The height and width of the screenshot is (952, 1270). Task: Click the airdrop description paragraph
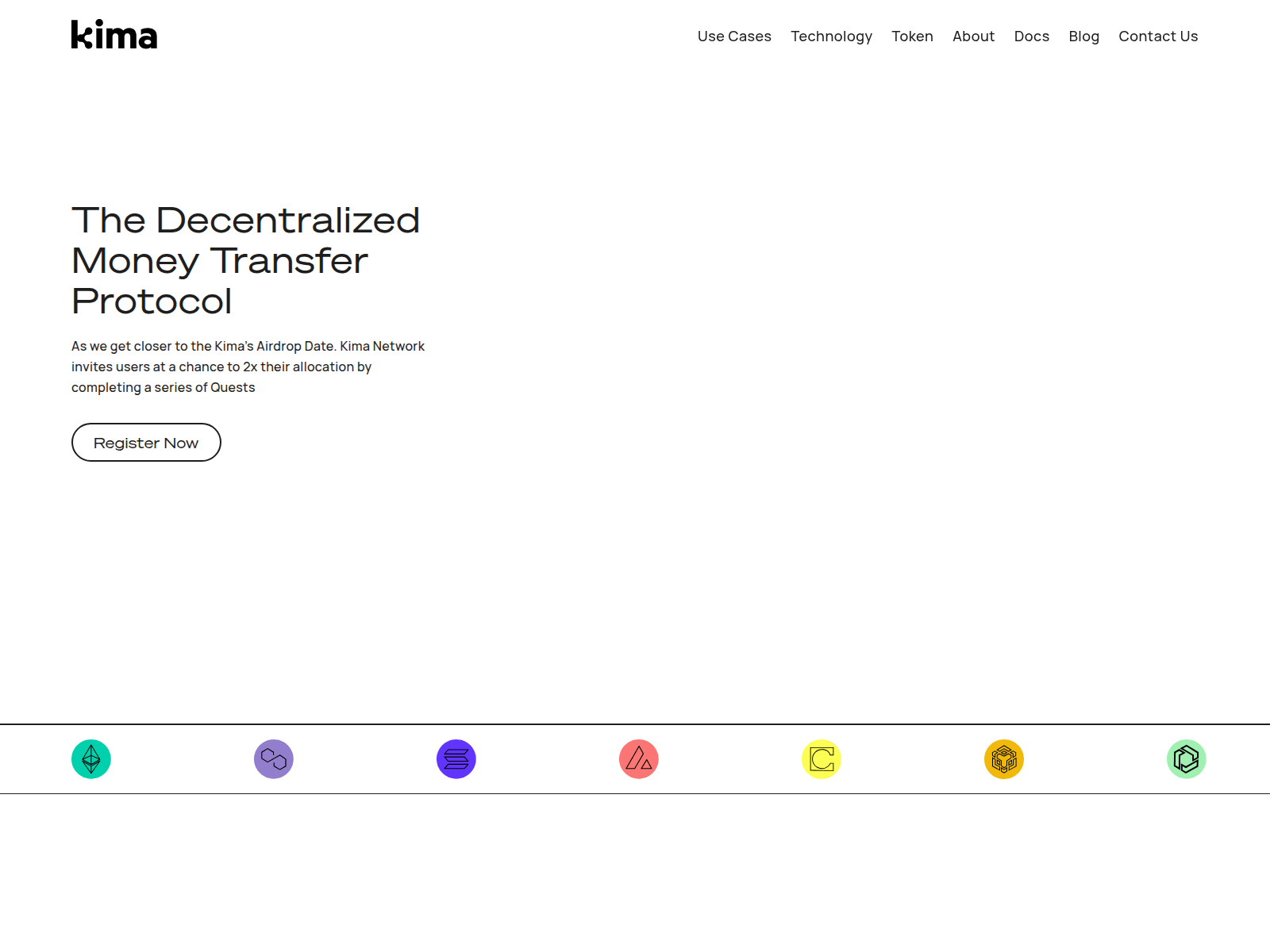248,367
